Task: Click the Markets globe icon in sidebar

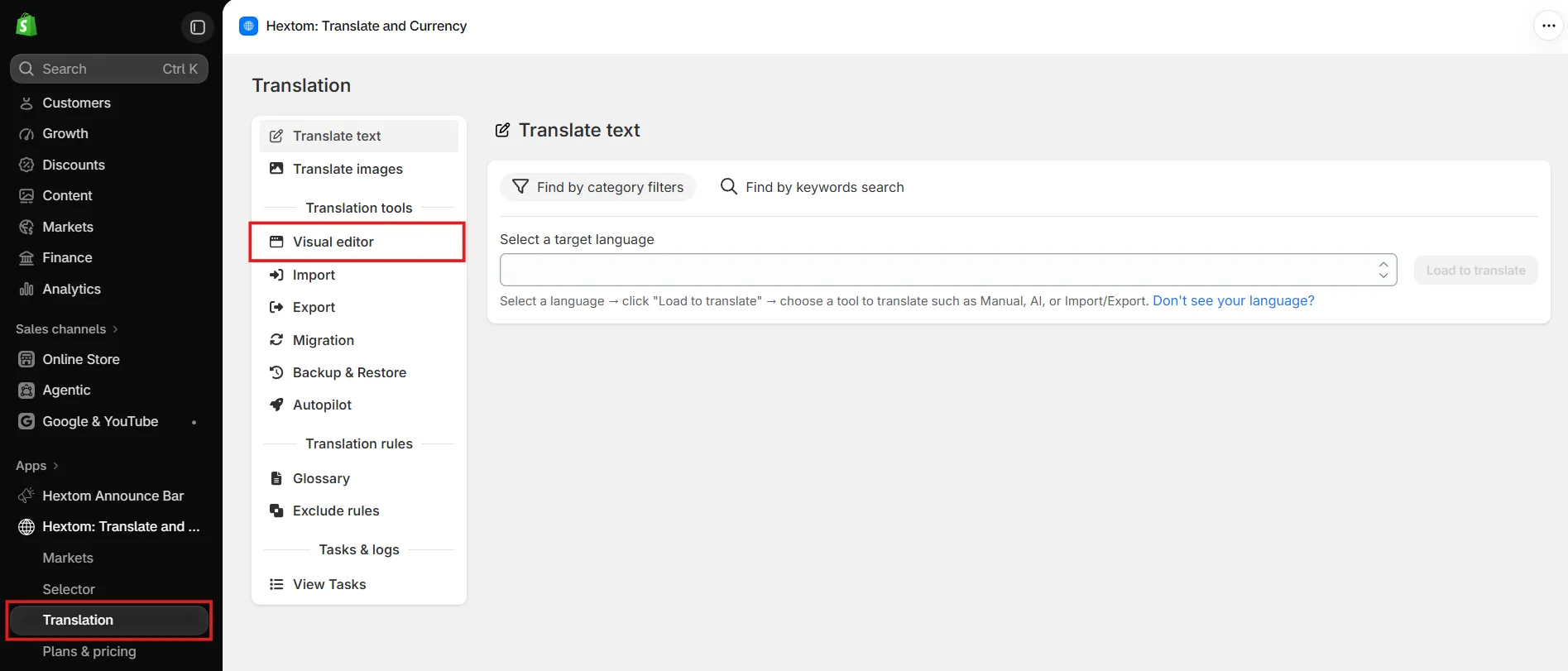Action: [26, 227]
